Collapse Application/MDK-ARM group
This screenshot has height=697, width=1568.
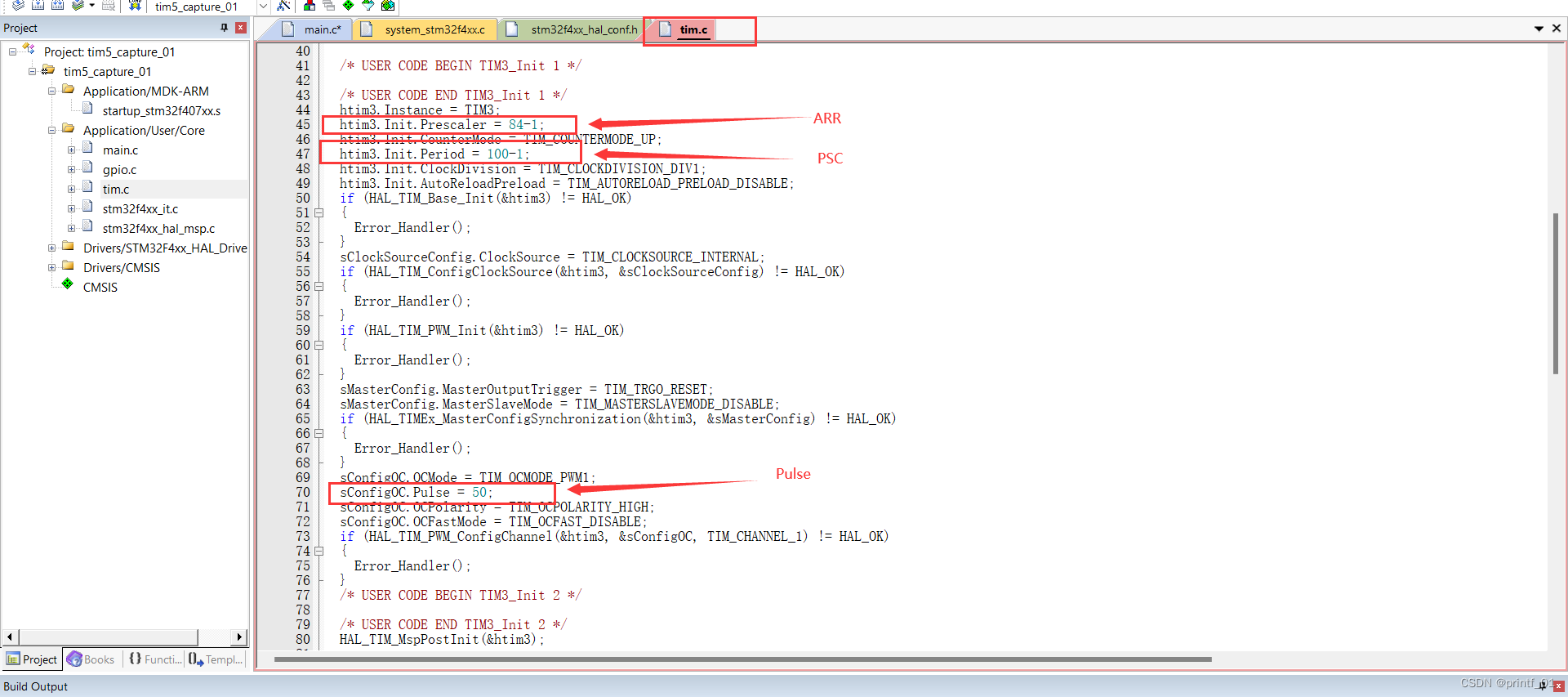(x=51, y=91)
